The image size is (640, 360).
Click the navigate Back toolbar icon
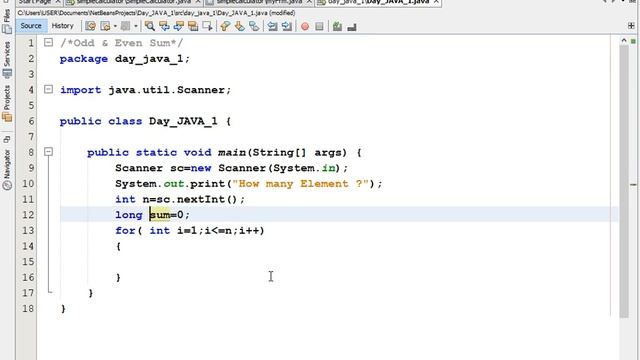(105, 26)
